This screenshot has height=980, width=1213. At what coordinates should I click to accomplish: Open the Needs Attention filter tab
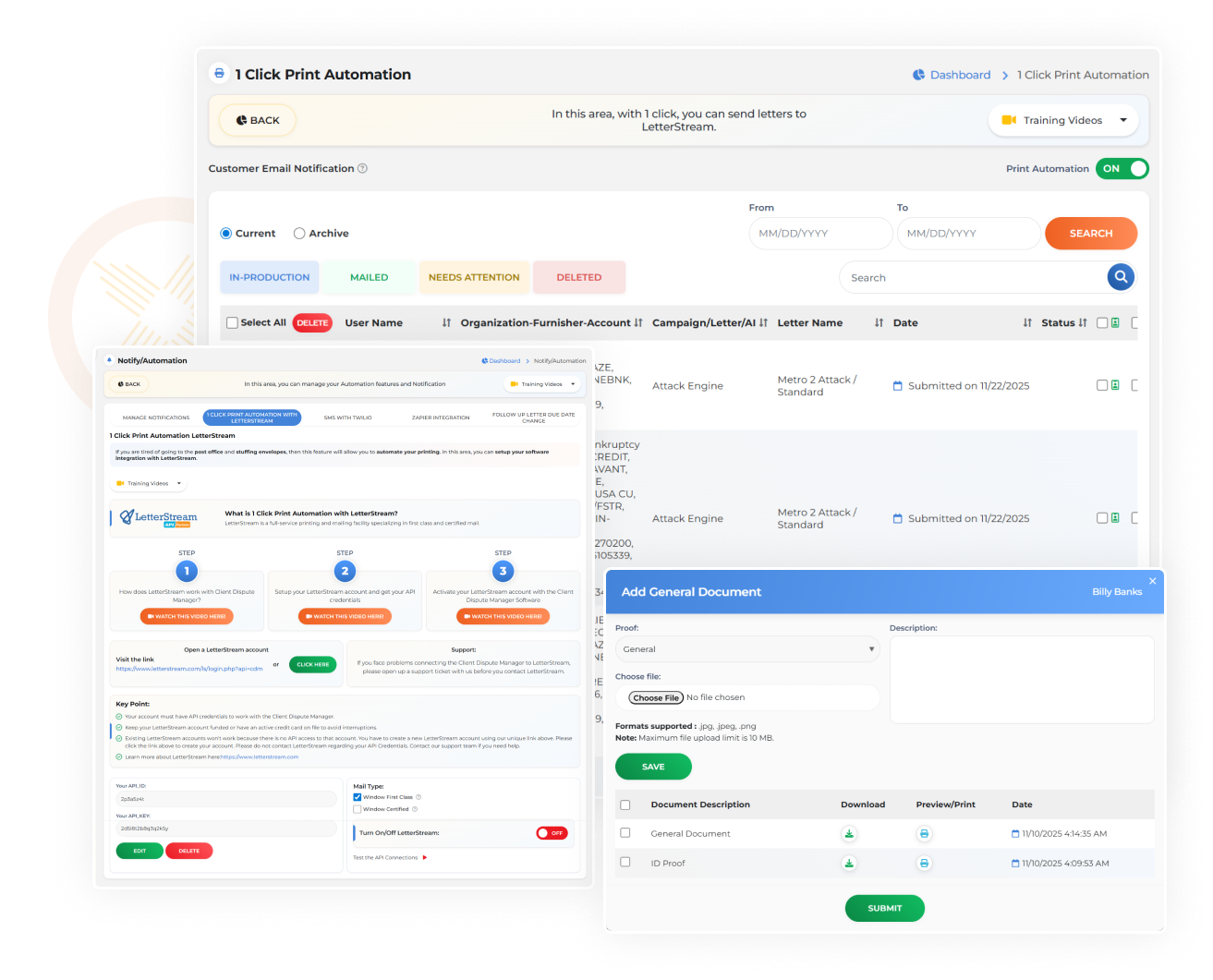coord(474,277)
